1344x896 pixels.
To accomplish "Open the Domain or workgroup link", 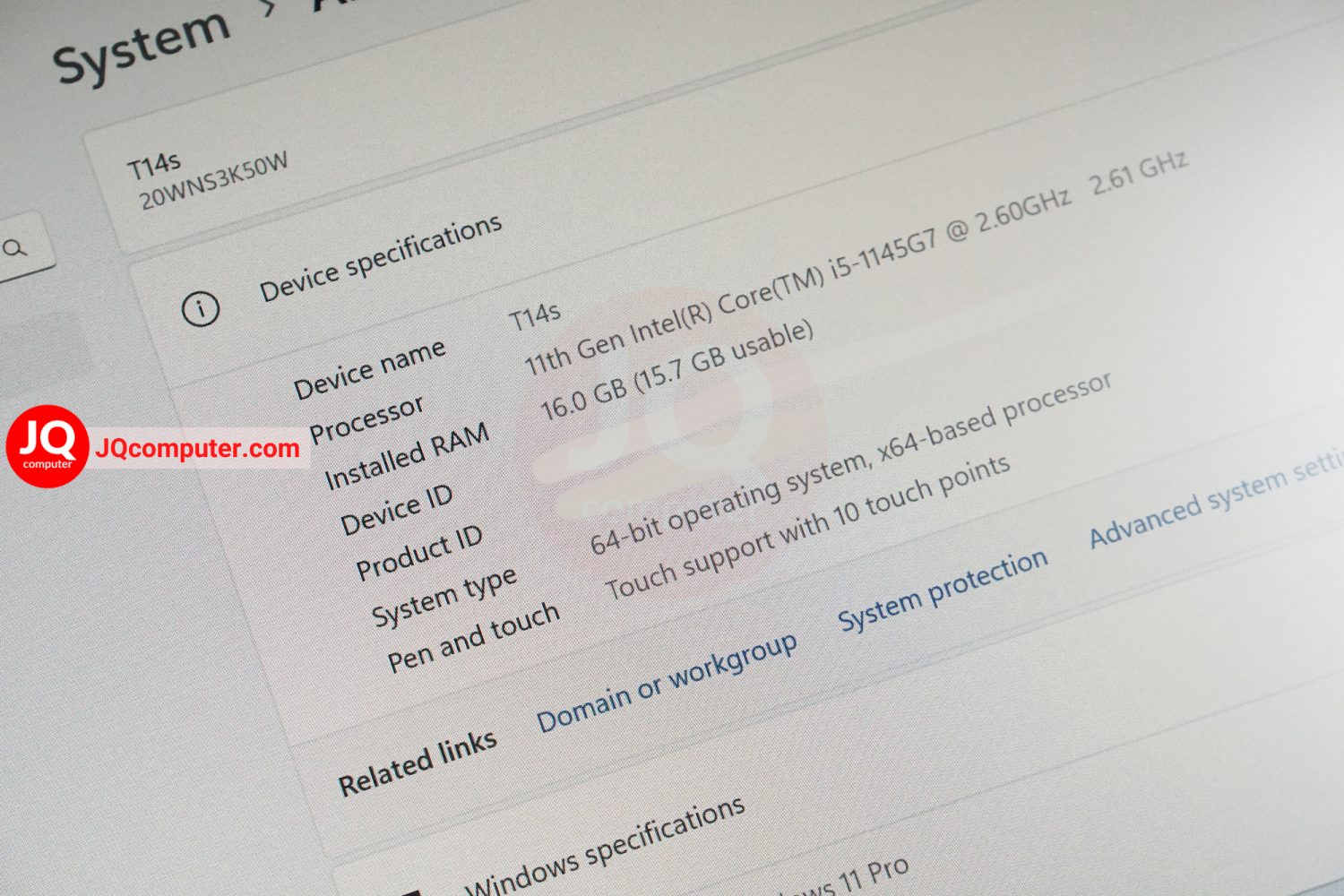I will (x=667, y=682).
